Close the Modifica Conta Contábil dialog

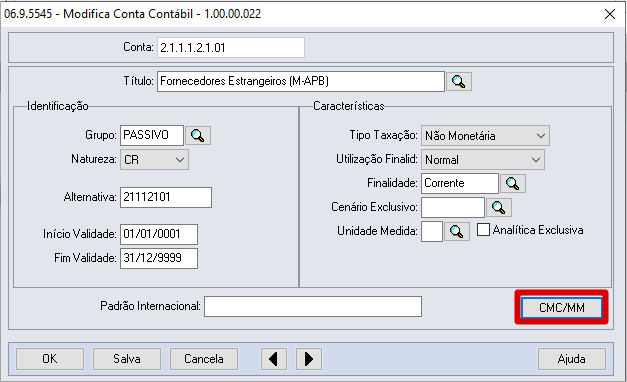(610, 14)
